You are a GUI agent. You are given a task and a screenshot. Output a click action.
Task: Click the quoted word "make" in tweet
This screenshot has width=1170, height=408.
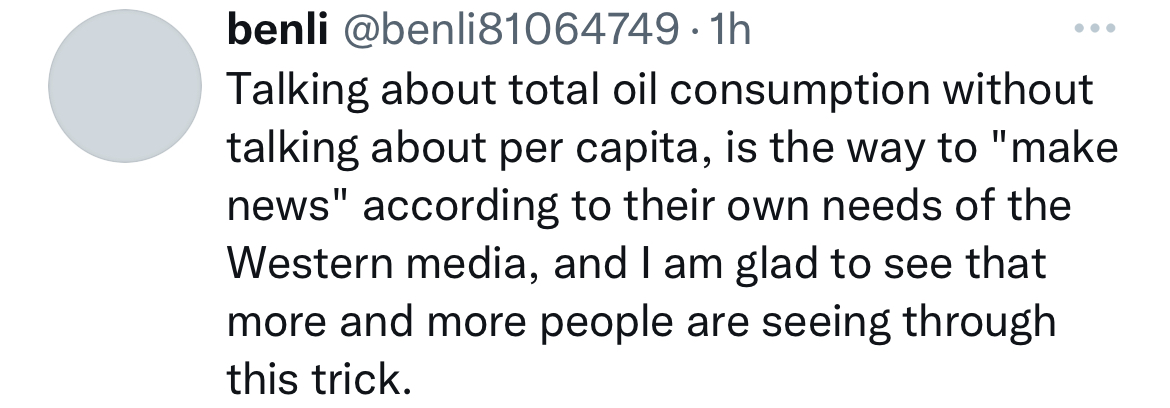click(x=1064, y=149)
